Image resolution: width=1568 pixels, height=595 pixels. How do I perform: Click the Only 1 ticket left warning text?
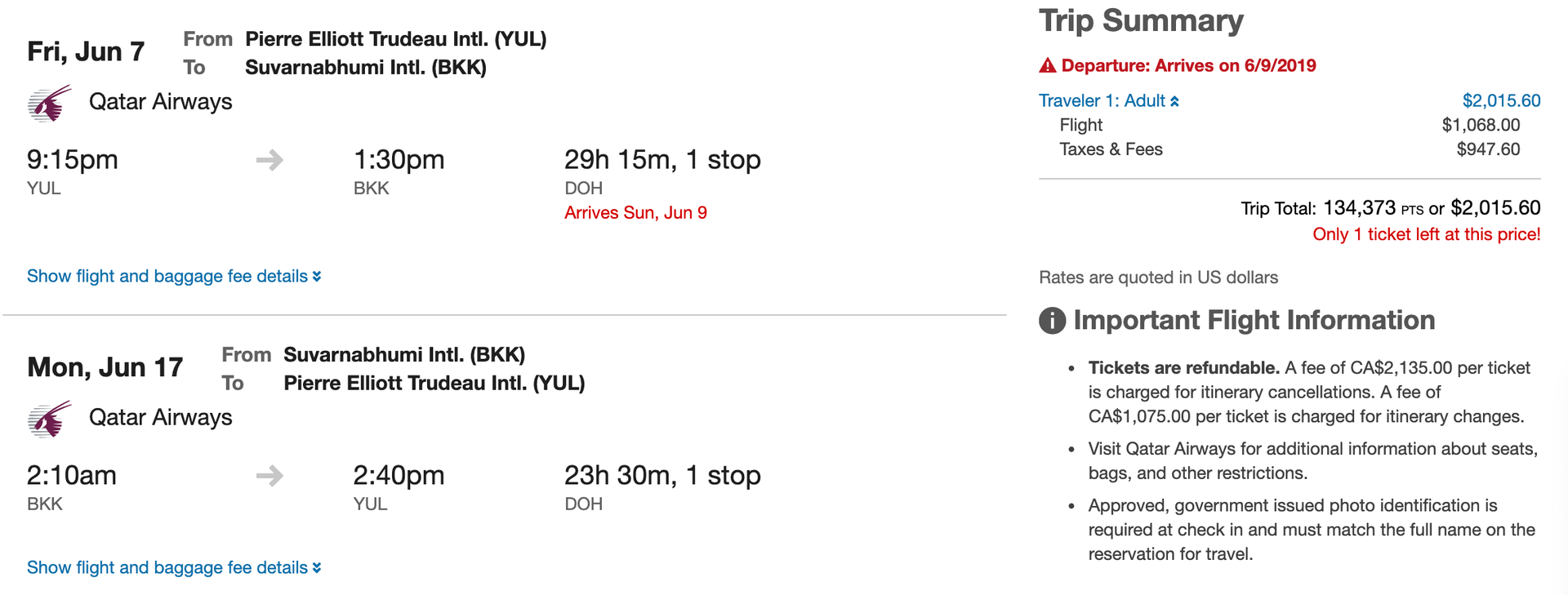1425,234
